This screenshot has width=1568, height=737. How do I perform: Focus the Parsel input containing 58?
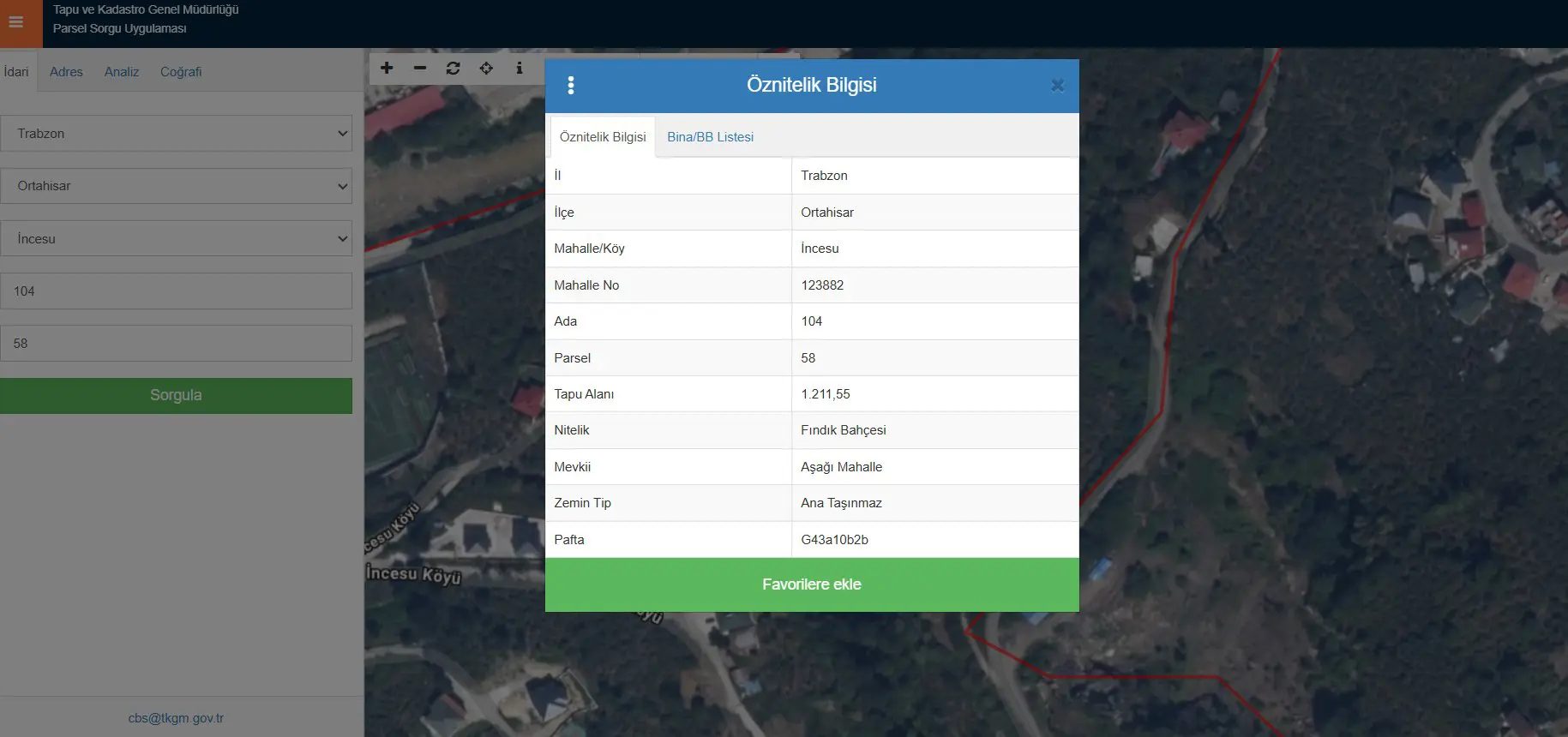(x=176, y=343)
